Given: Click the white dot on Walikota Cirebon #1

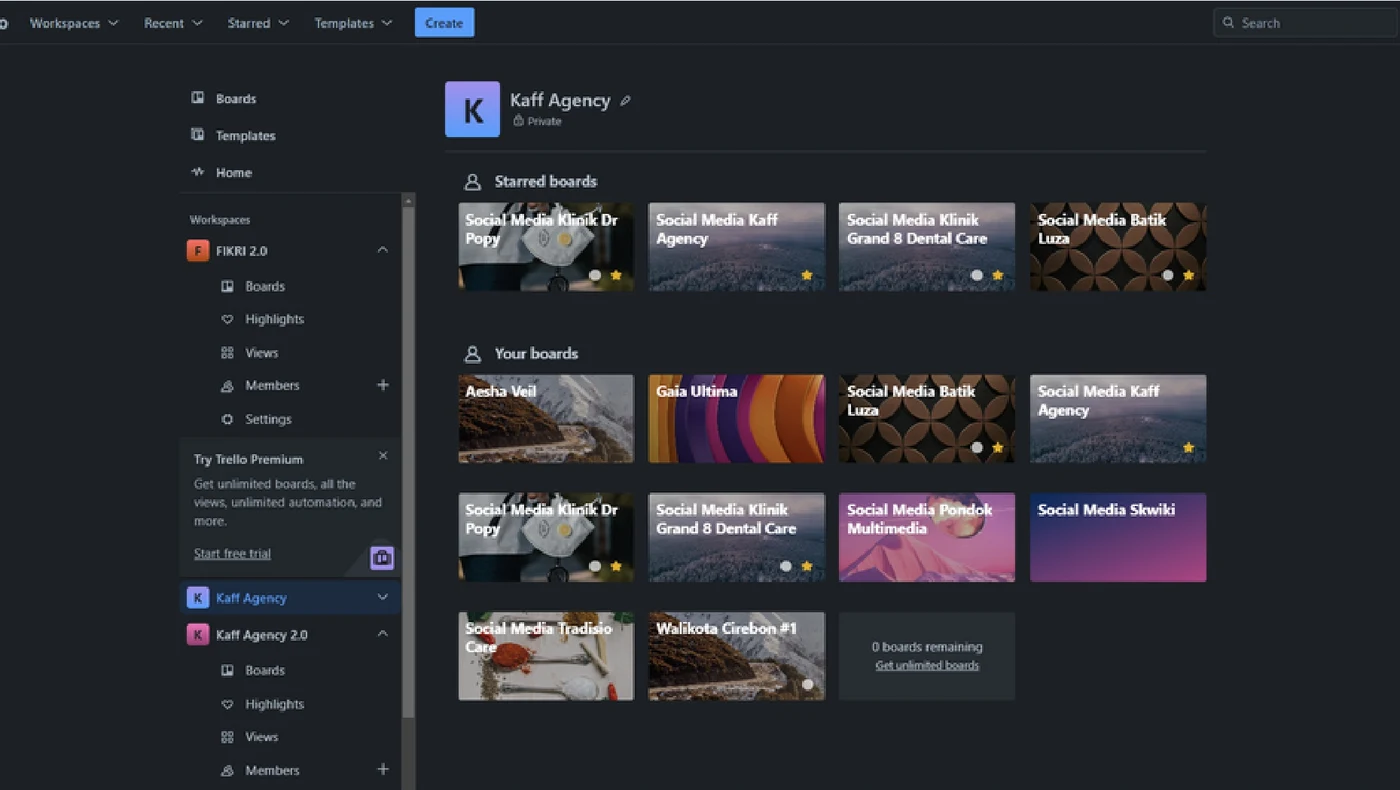Looking at the screenshot, I should (x=807, y=685).
